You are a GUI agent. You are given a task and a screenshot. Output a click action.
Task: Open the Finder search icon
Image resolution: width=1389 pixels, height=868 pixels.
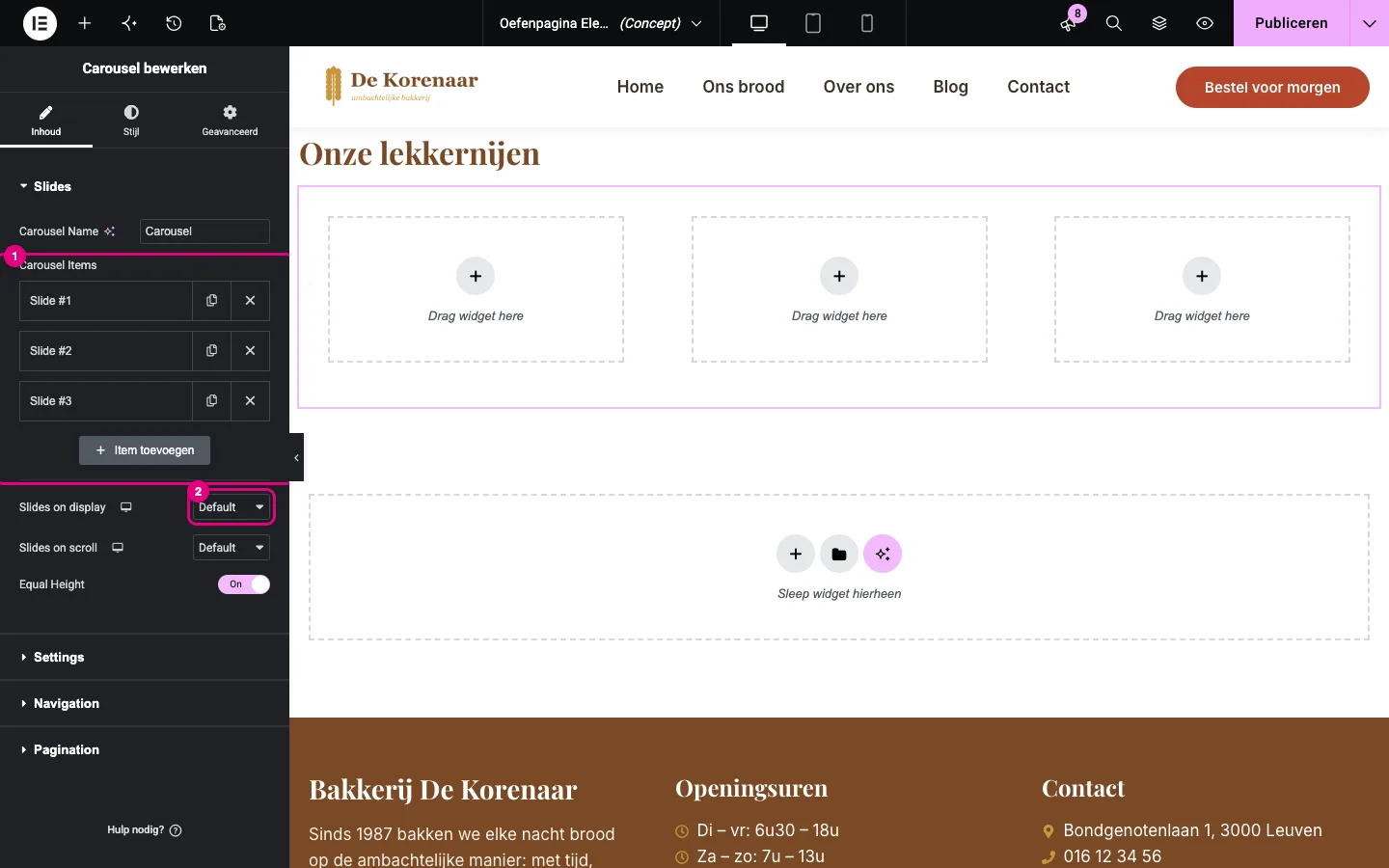click(x=1114, y=23)
